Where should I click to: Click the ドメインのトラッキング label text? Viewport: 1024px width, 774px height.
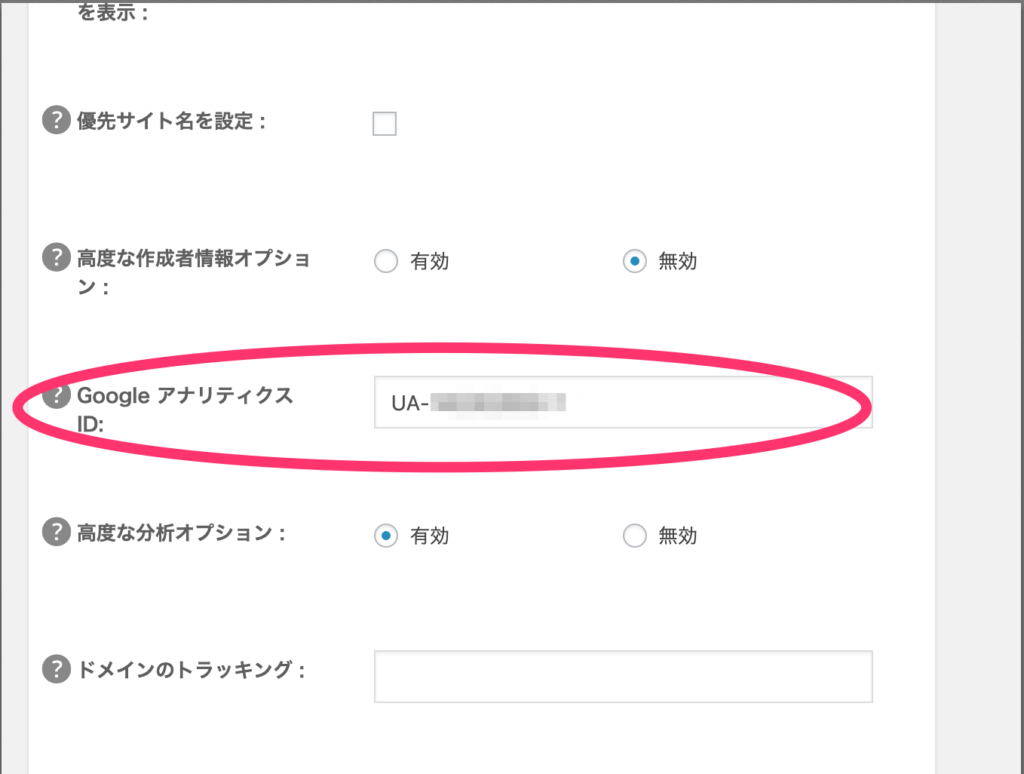190,670
